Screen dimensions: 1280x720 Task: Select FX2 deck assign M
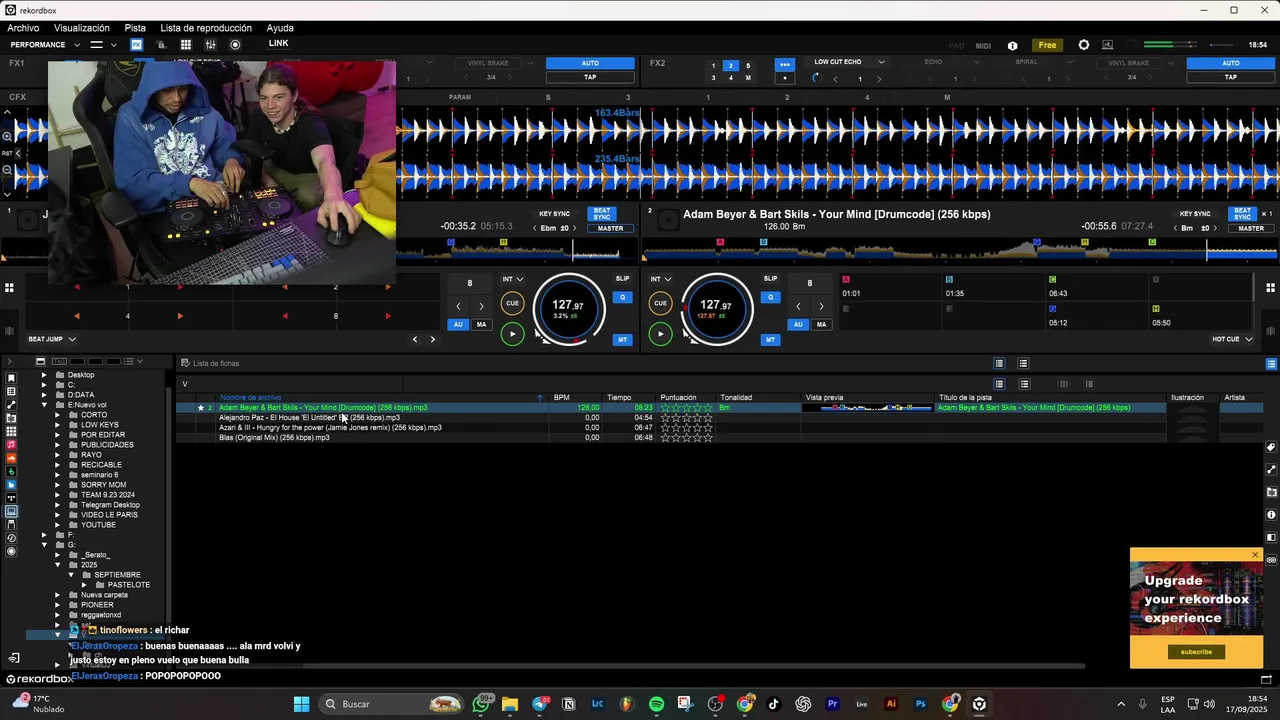[747, 78]
